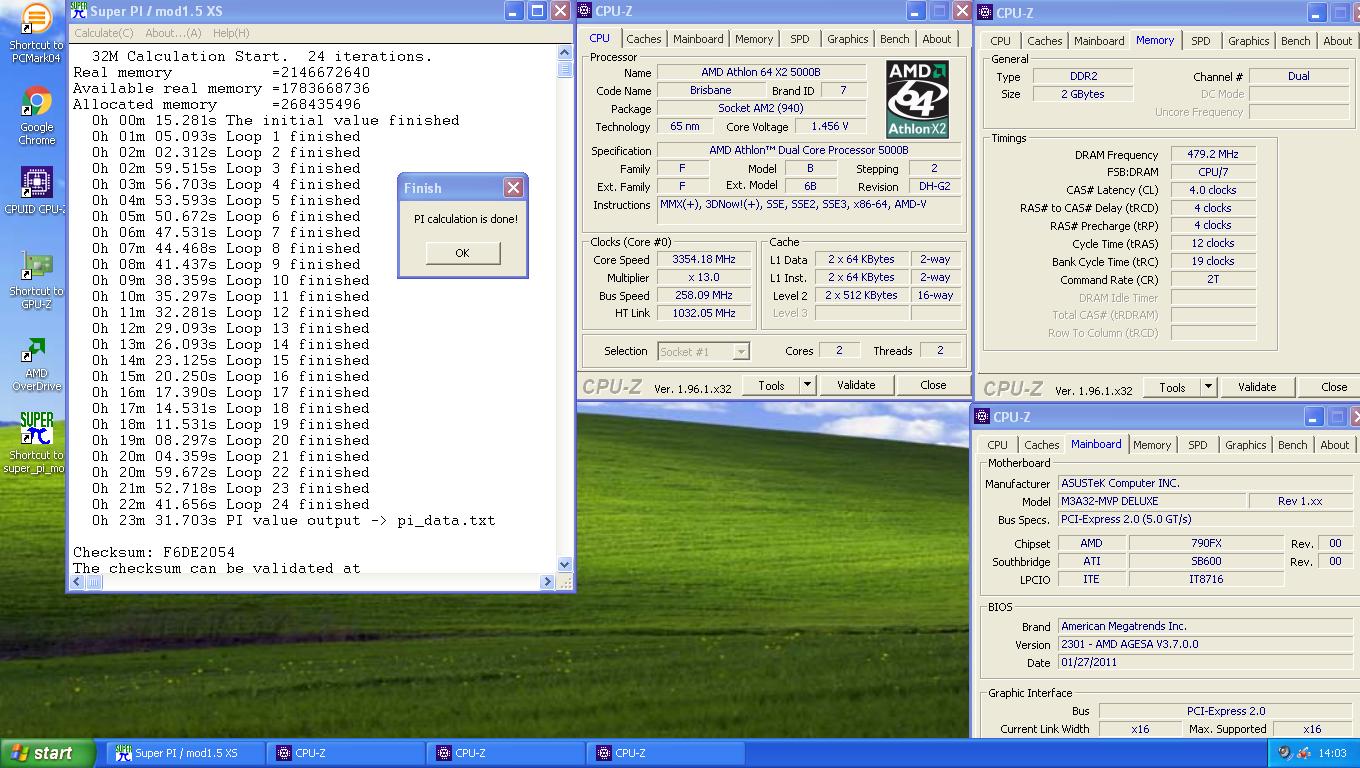This screenshot has height=768, width=1360.
Task: Launch AMD OverDrive desktop icon
Action: (36, 363)
